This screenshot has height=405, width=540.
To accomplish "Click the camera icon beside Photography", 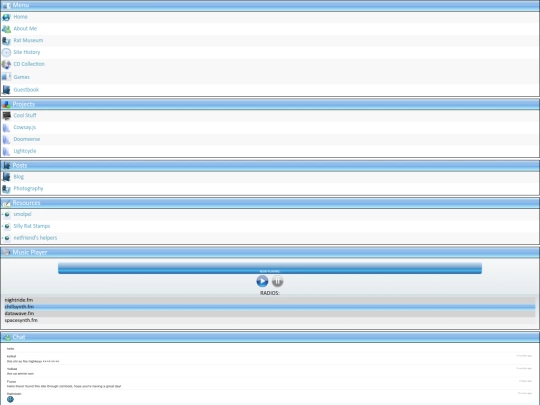I will click(x=6, y=189).
